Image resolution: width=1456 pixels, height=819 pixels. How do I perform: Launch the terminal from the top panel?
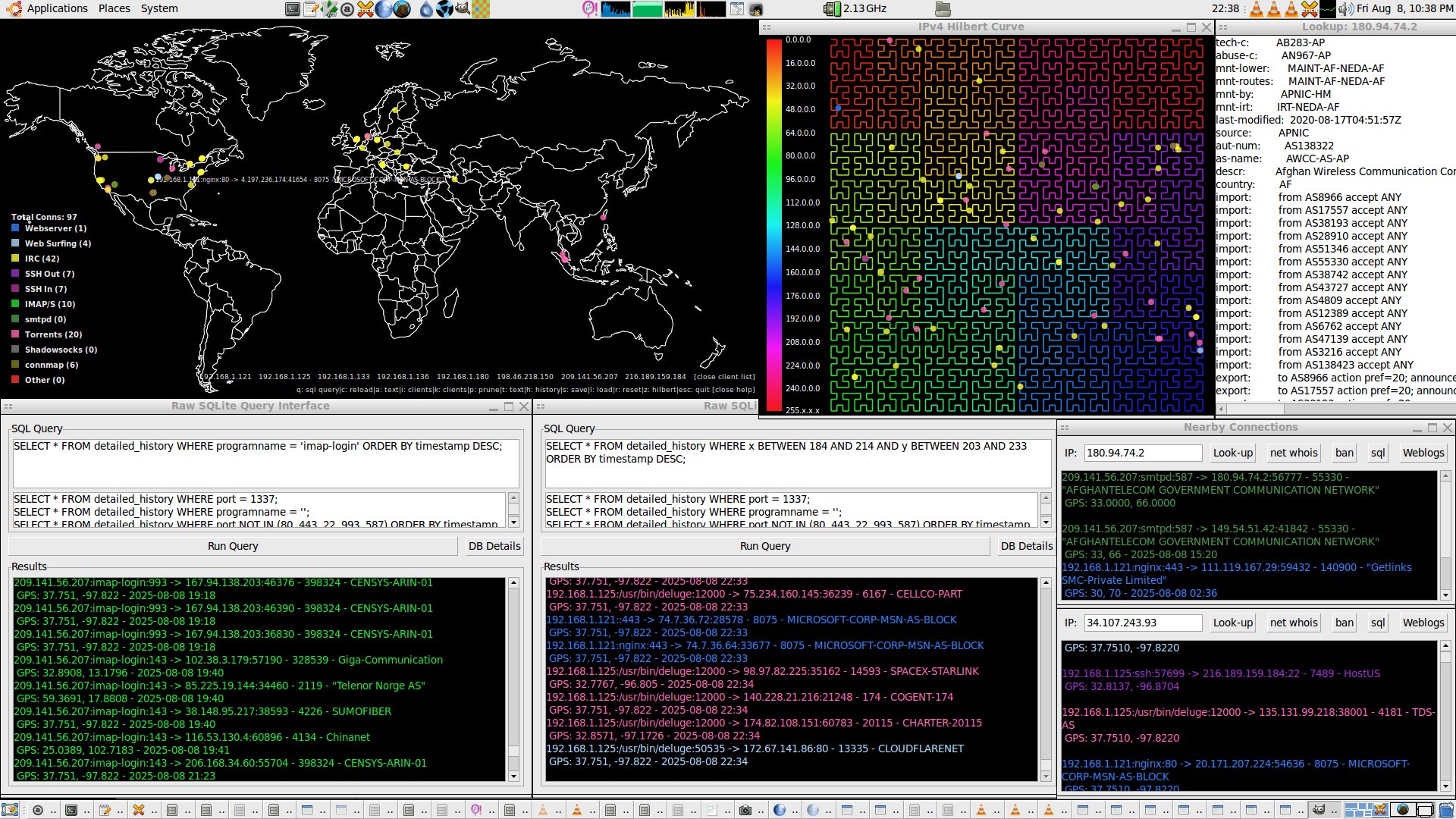coord(293,9)
